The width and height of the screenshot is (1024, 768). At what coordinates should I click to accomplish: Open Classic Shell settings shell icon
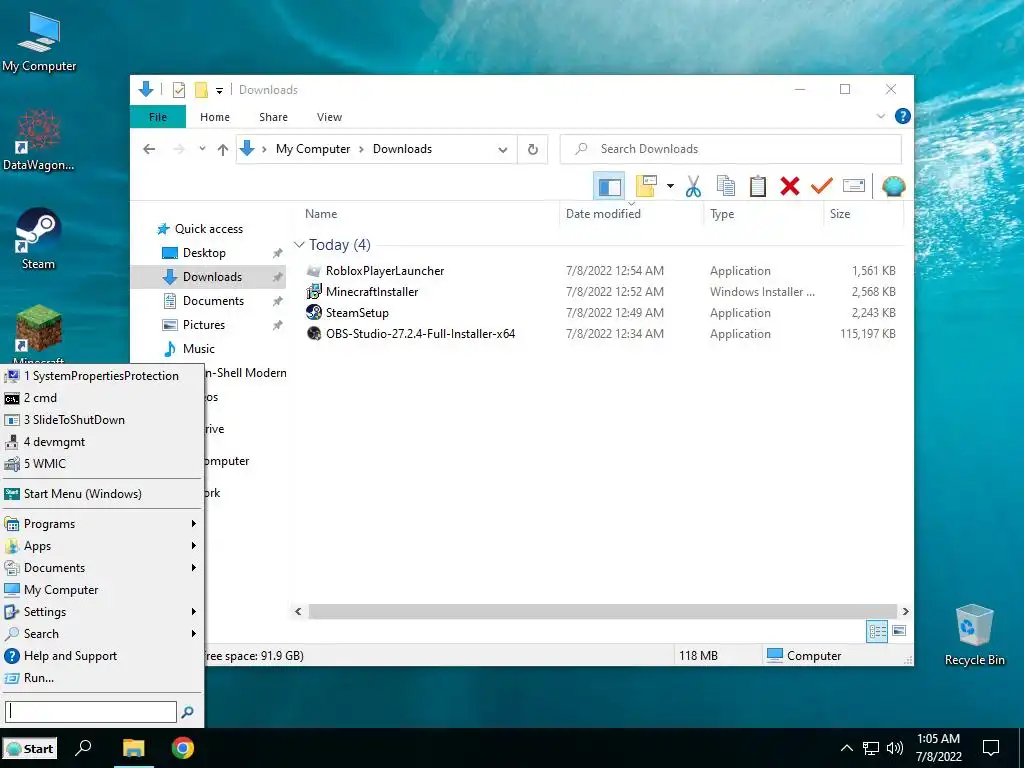pos(893,187)
